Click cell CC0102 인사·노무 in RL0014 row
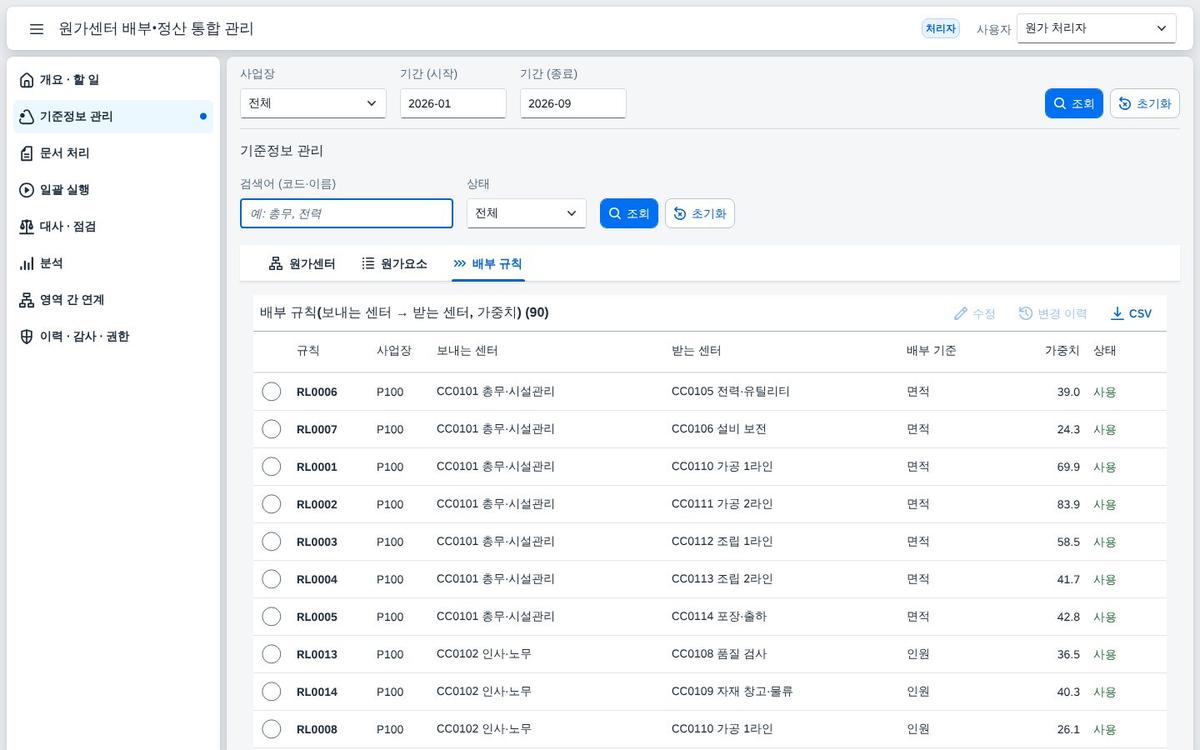 (x=484, y=692)
